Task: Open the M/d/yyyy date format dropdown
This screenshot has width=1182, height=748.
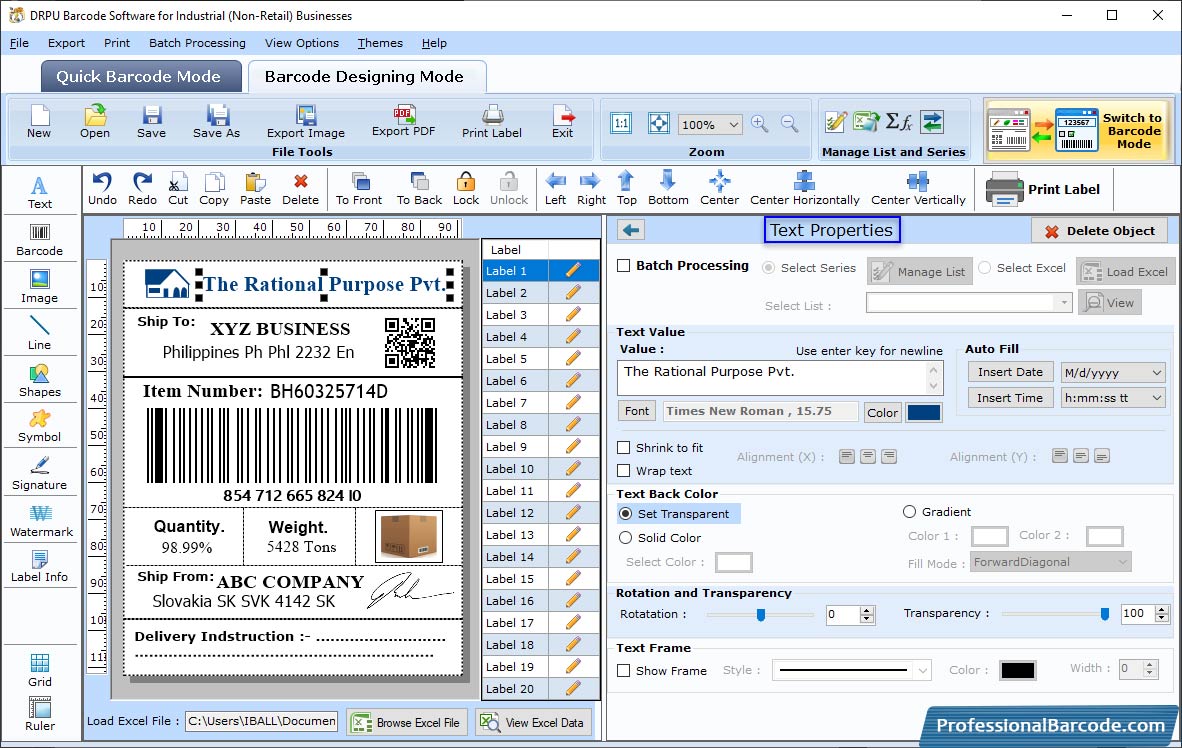Action: (x=1156, y=372)
